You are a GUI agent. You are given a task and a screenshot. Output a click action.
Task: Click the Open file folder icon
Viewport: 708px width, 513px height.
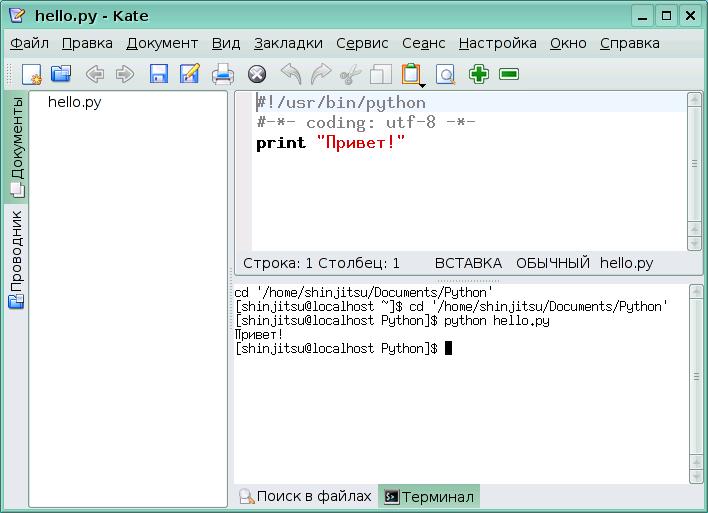[x=61, y=74]
